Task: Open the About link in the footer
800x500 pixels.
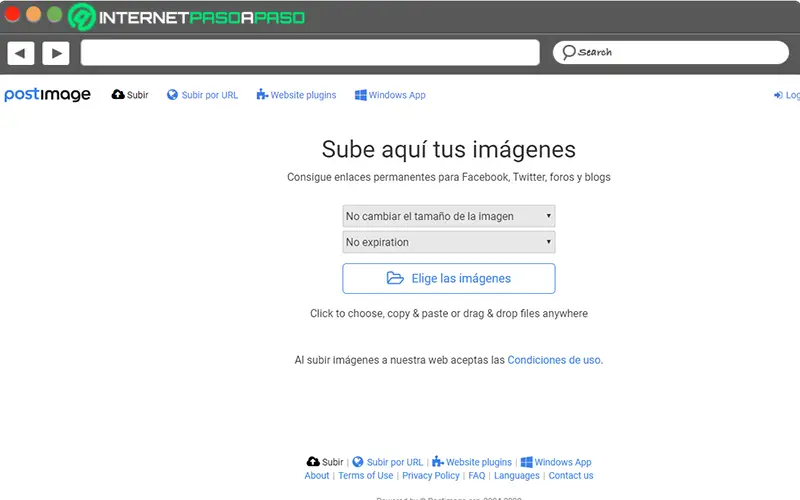Action: pos(317,476)
